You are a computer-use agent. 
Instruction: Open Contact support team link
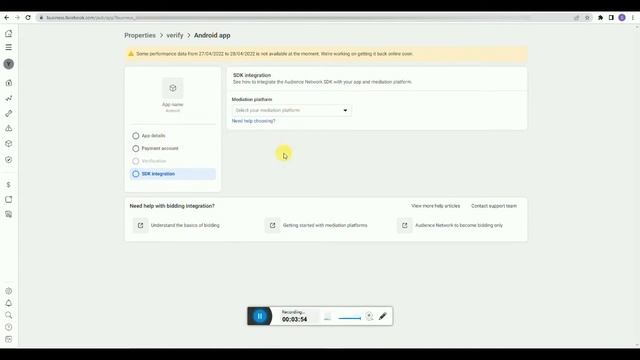click(x=494, y=206)
